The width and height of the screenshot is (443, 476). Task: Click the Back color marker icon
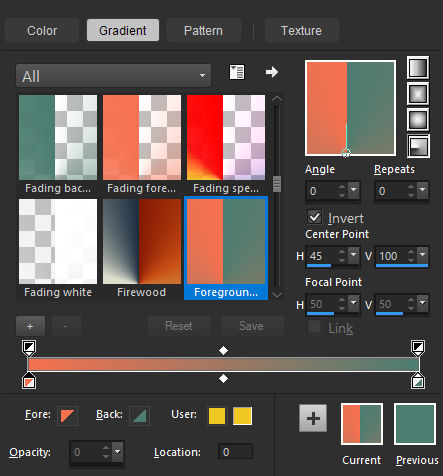(139, 416)
